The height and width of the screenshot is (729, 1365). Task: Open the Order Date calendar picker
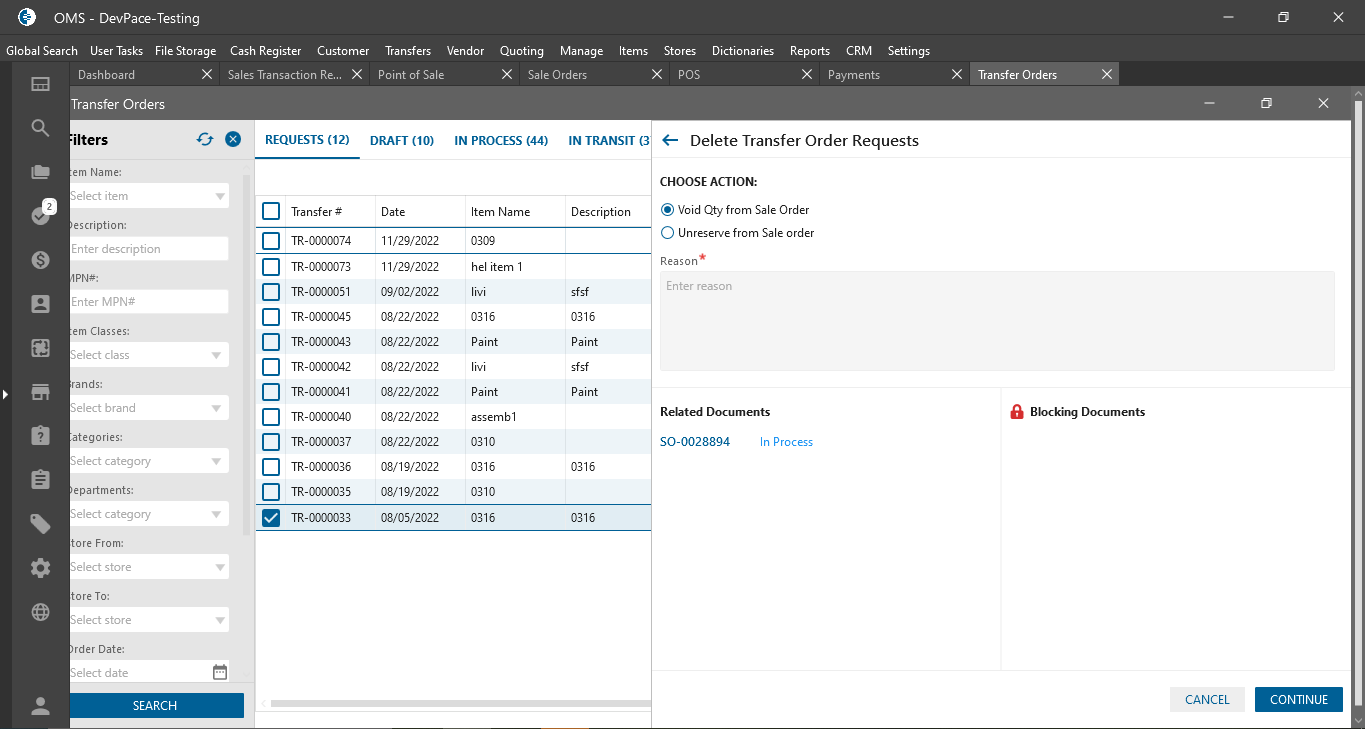pos(220,673)
